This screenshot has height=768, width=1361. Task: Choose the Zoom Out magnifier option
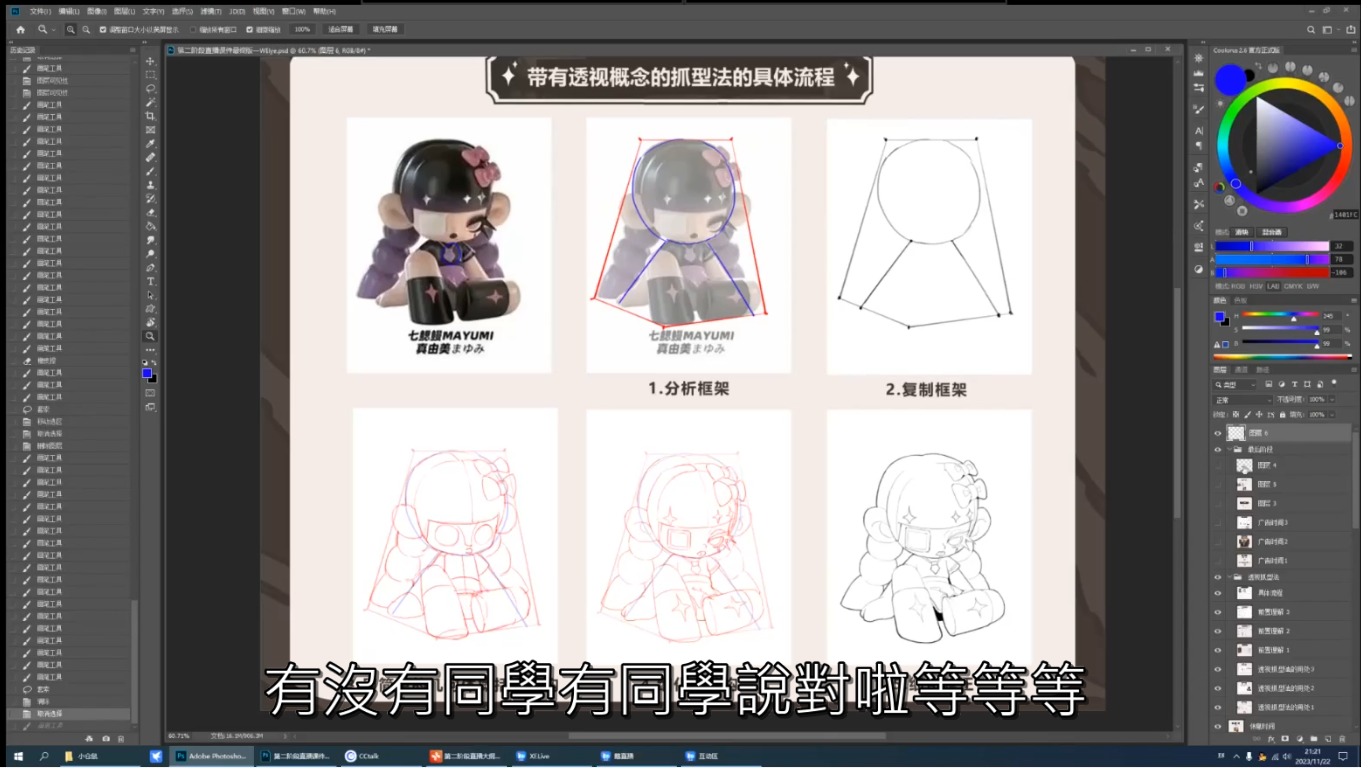(x=85, y=29)
